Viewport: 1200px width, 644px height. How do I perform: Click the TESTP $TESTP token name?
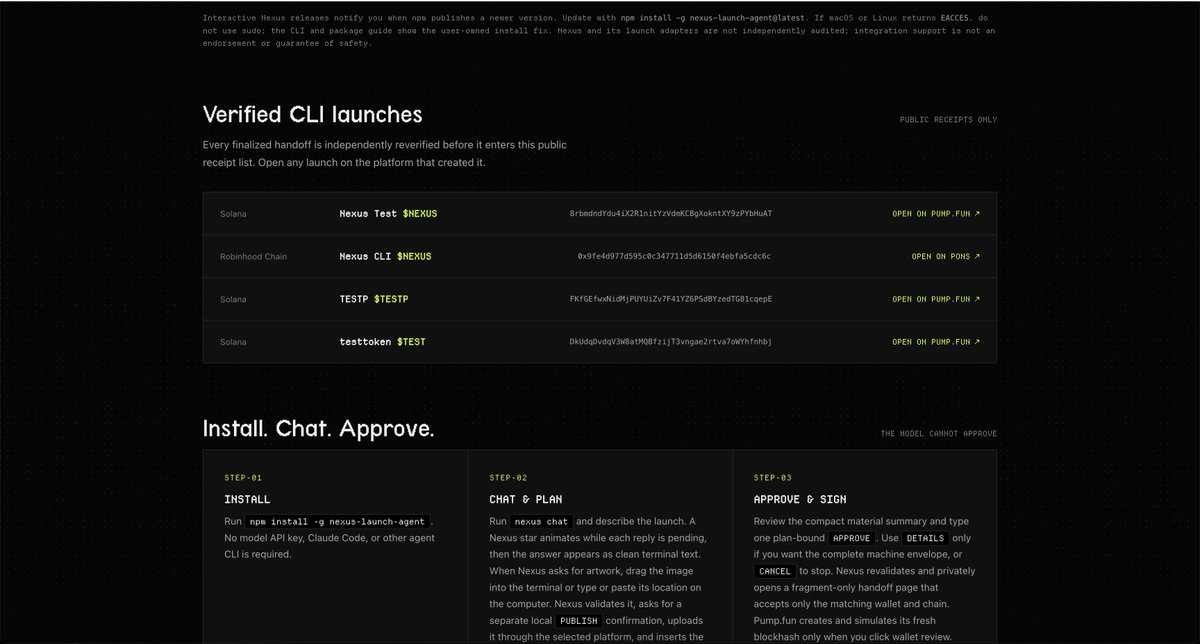[x=374, y=299]
